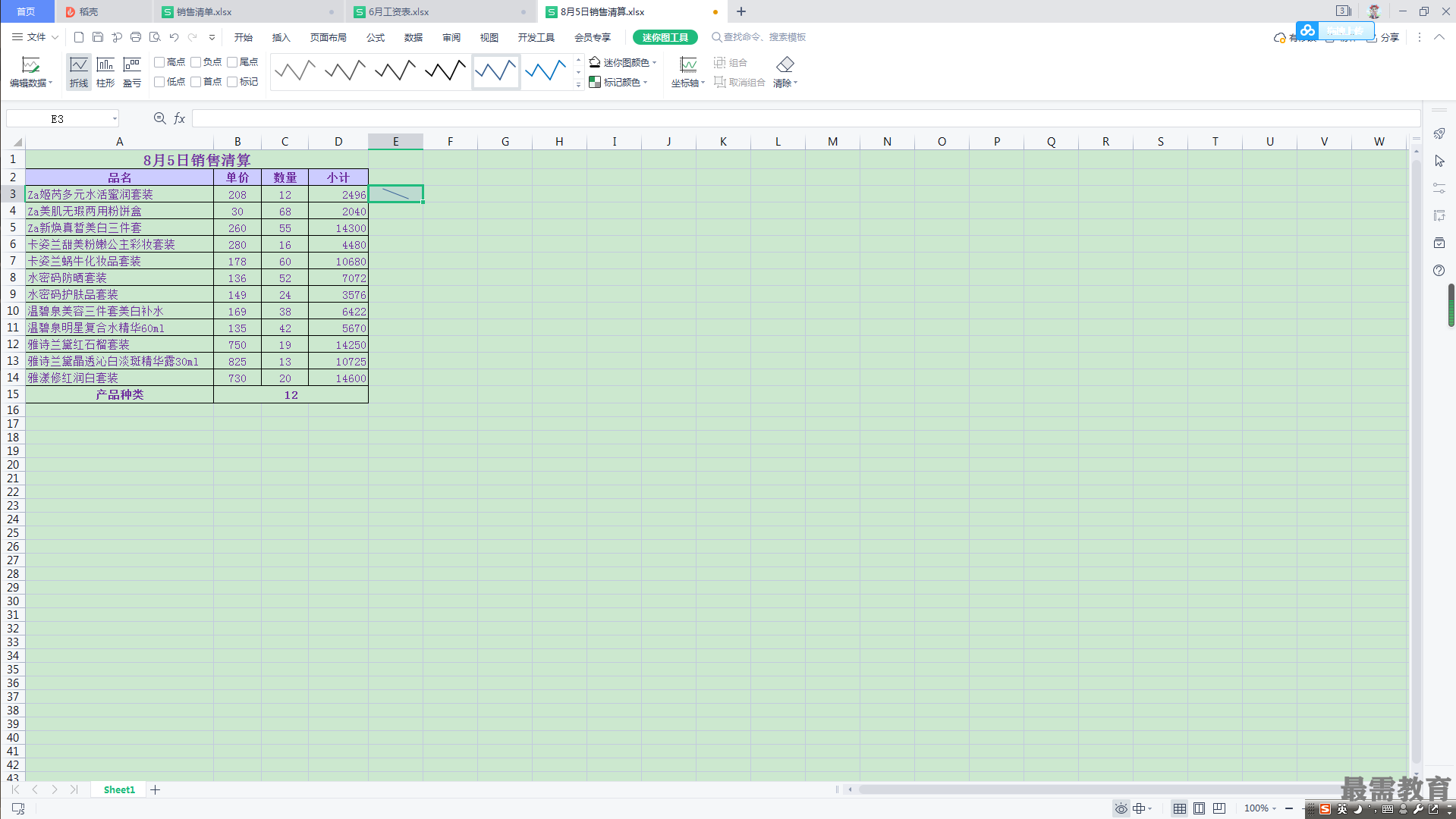Click the Ungroup (取消组合) button
This screenshot has height=819, width=1456.
[739, 82]
